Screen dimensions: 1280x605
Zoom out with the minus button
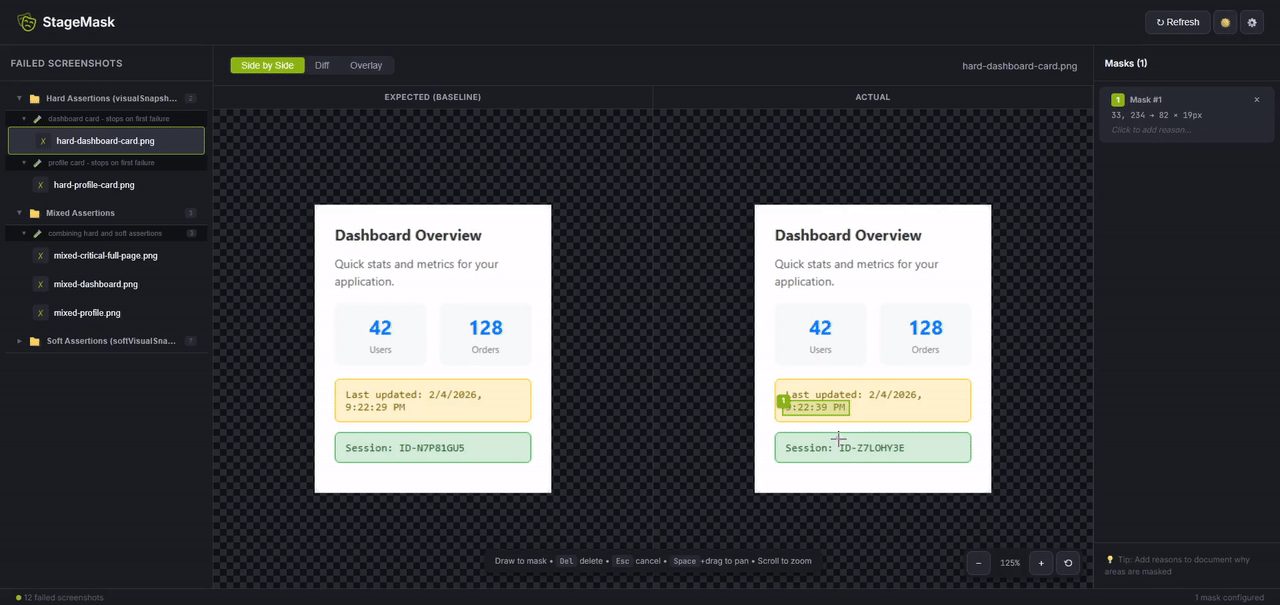[978, 563]
